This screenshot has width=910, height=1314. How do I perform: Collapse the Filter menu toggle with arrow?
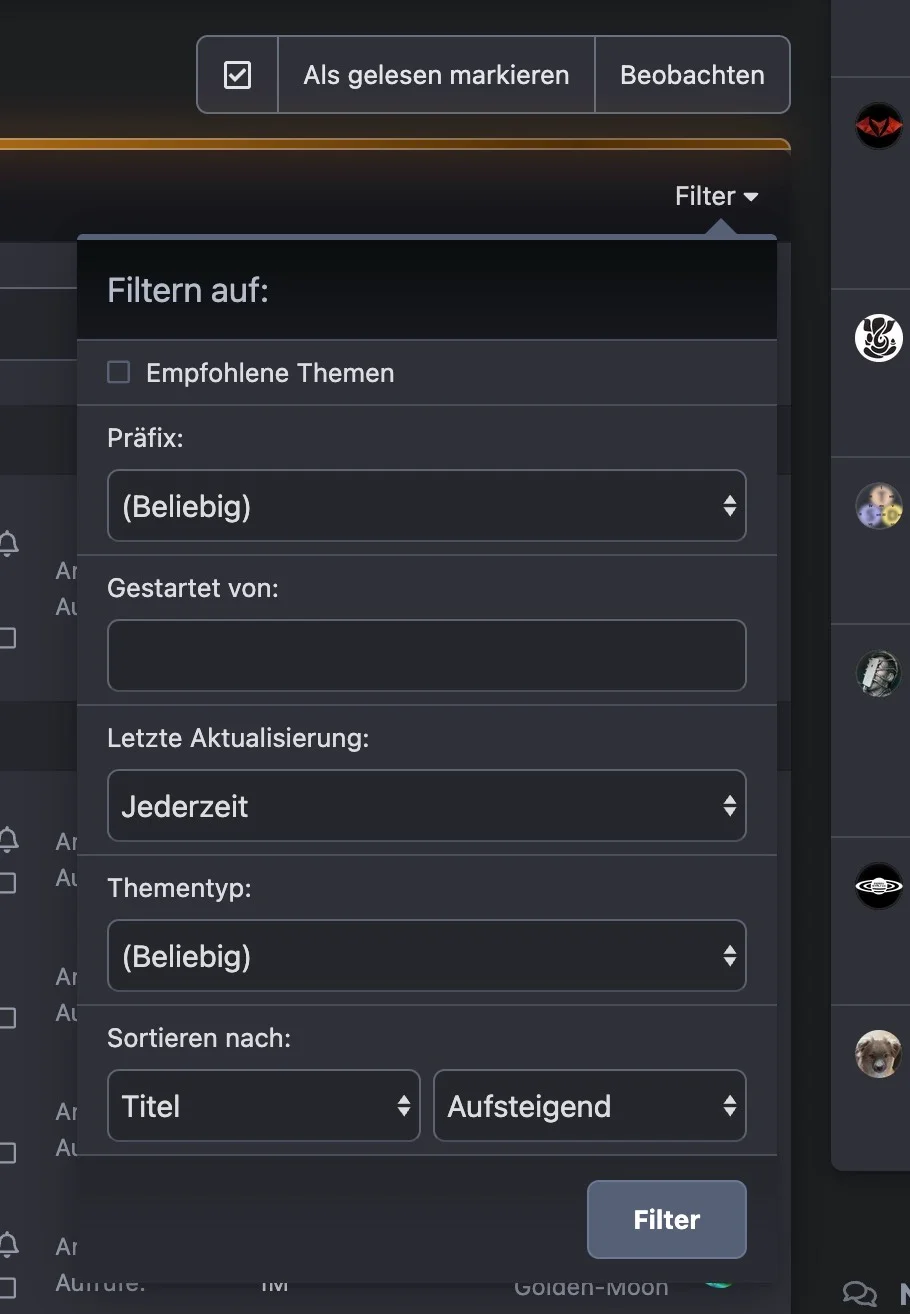click(716, 196)
